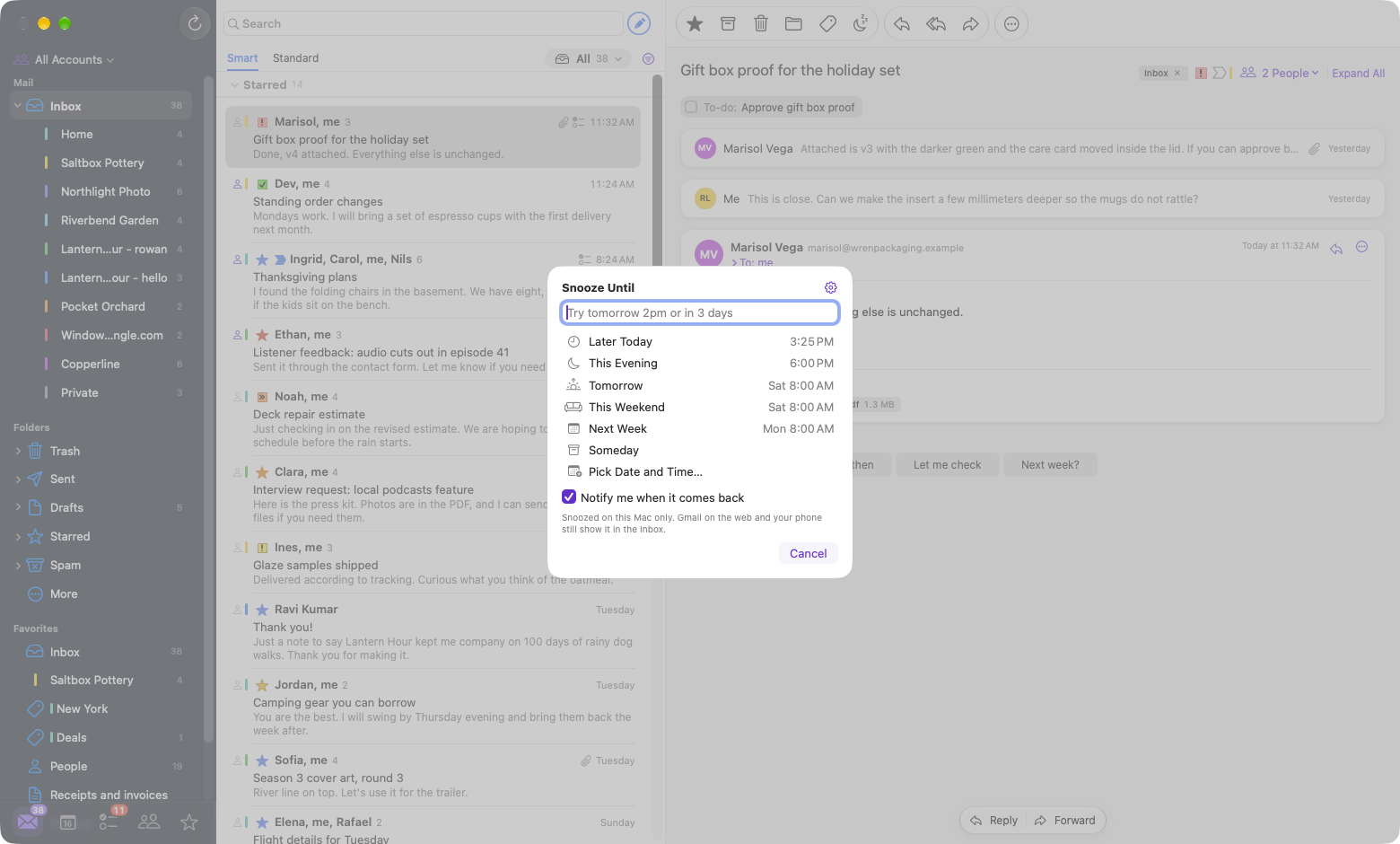Reply using toolbar reply arrow
This screenshot has width=1400, height=844.
click(x=902, y=24)
